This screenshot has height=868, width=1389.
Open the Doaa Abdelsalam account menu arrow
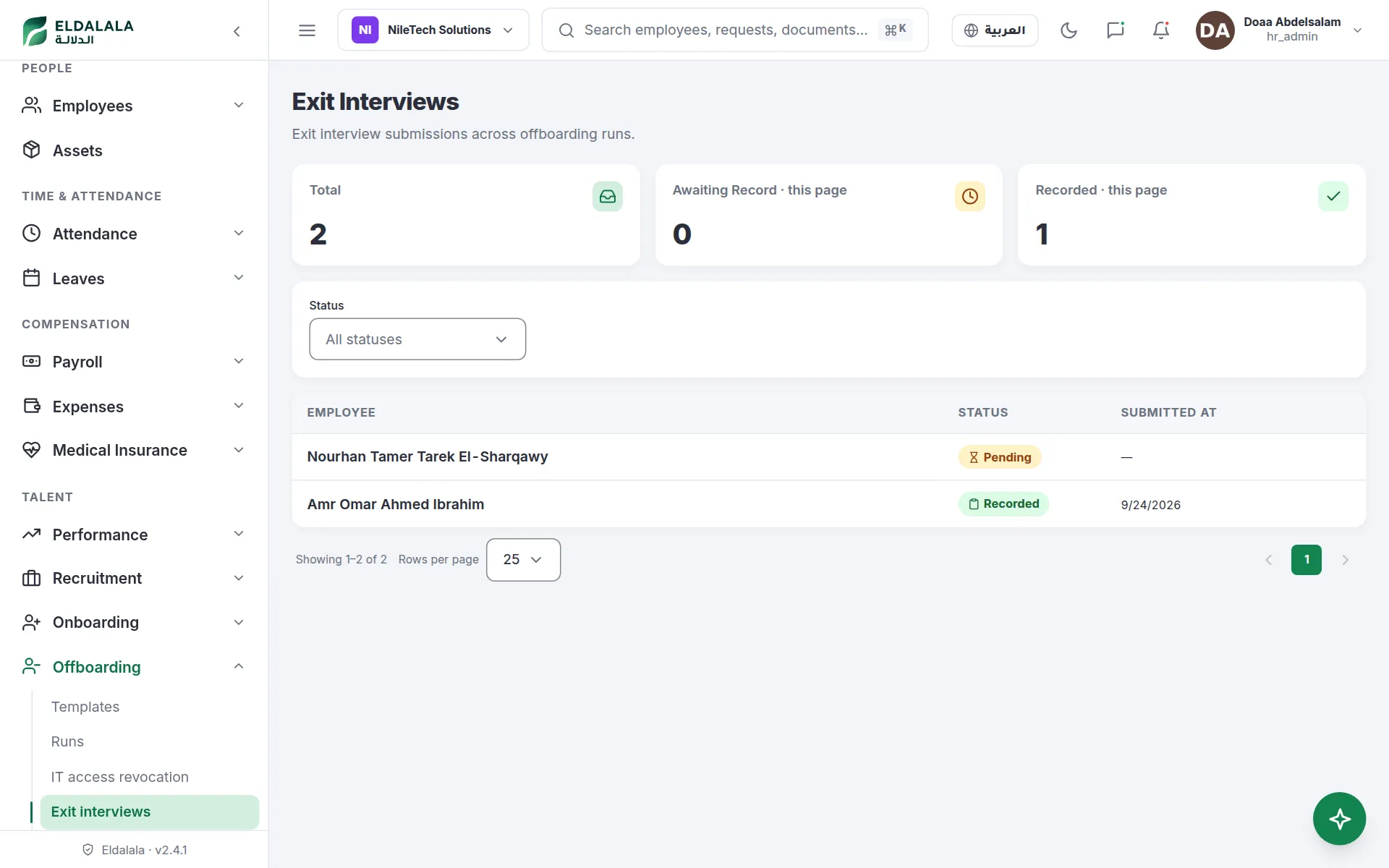(1357, 30)
